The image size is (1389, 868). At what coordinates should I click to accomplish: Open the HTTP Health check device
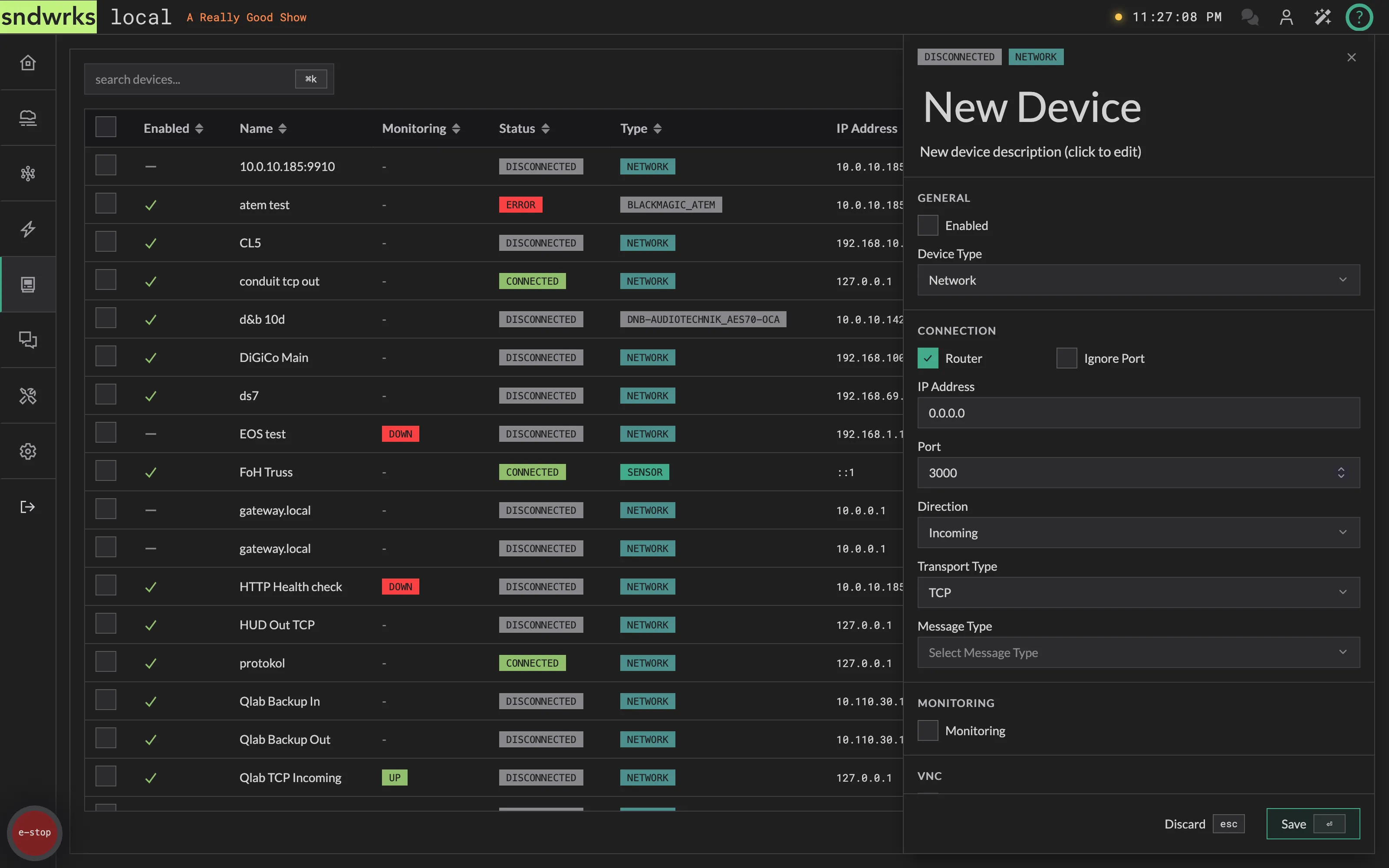(290, 587)
